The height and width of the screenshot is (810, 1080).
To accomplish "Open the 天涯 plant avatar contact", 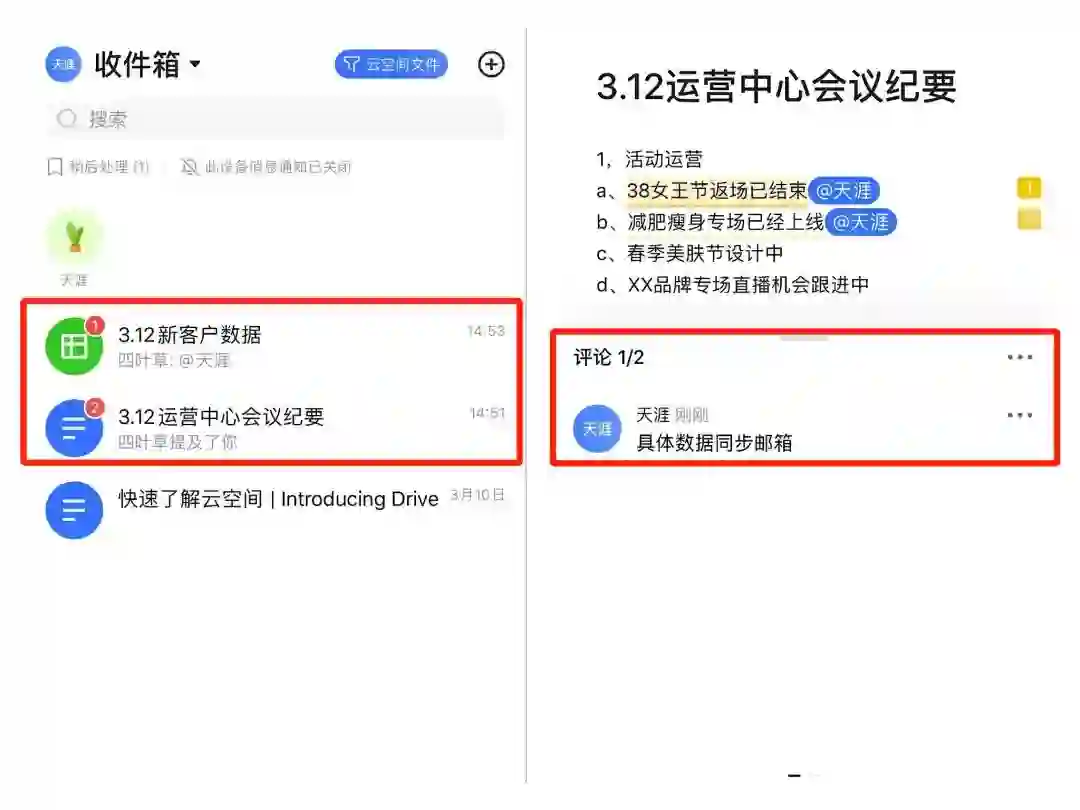I will click(74, 237).
